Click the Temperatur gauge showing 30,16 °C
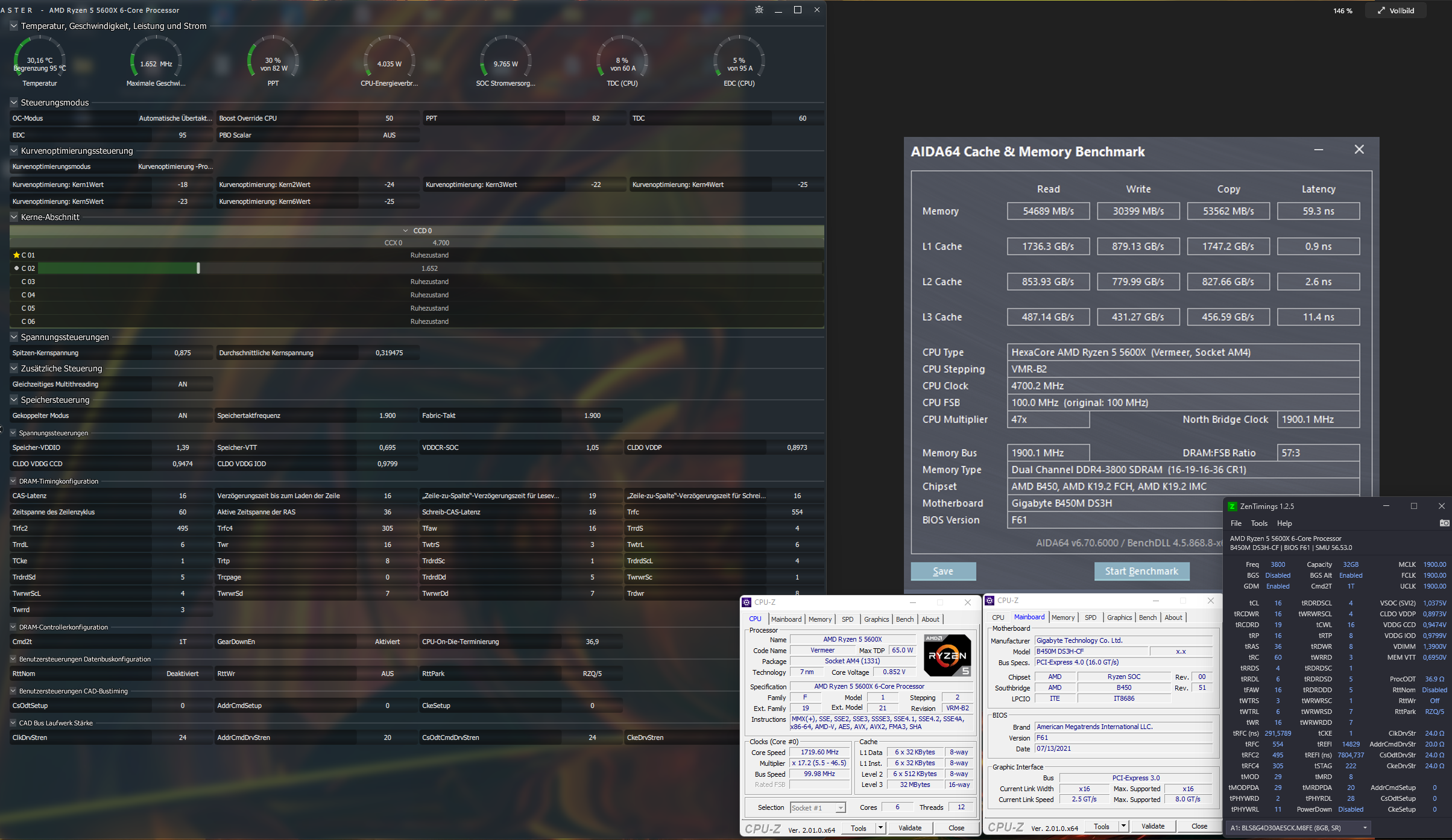Image resolution: width=1452 pixels, height=840 pixels. coord(40,61)
